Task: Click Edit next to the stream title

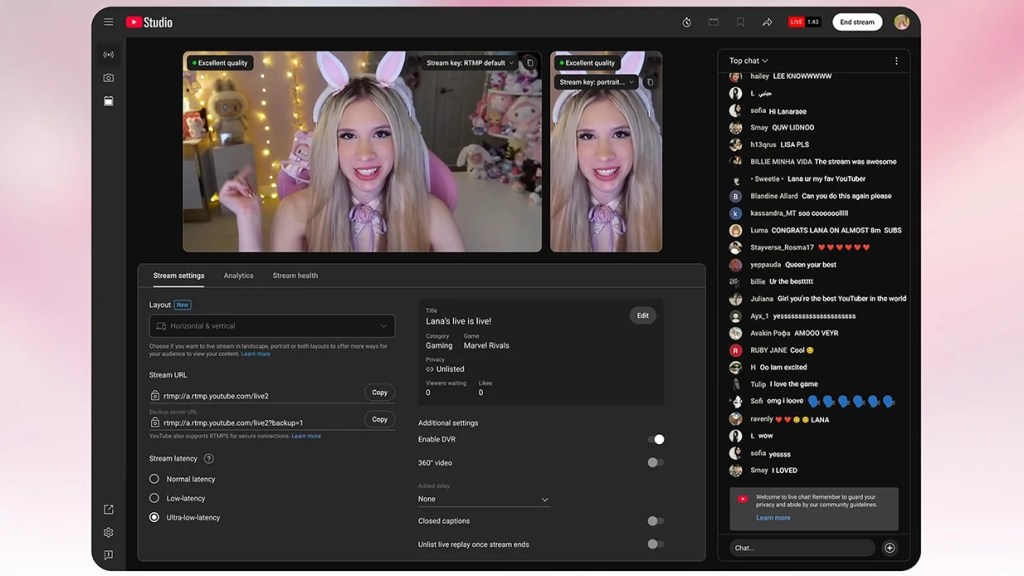Action: 643,315
